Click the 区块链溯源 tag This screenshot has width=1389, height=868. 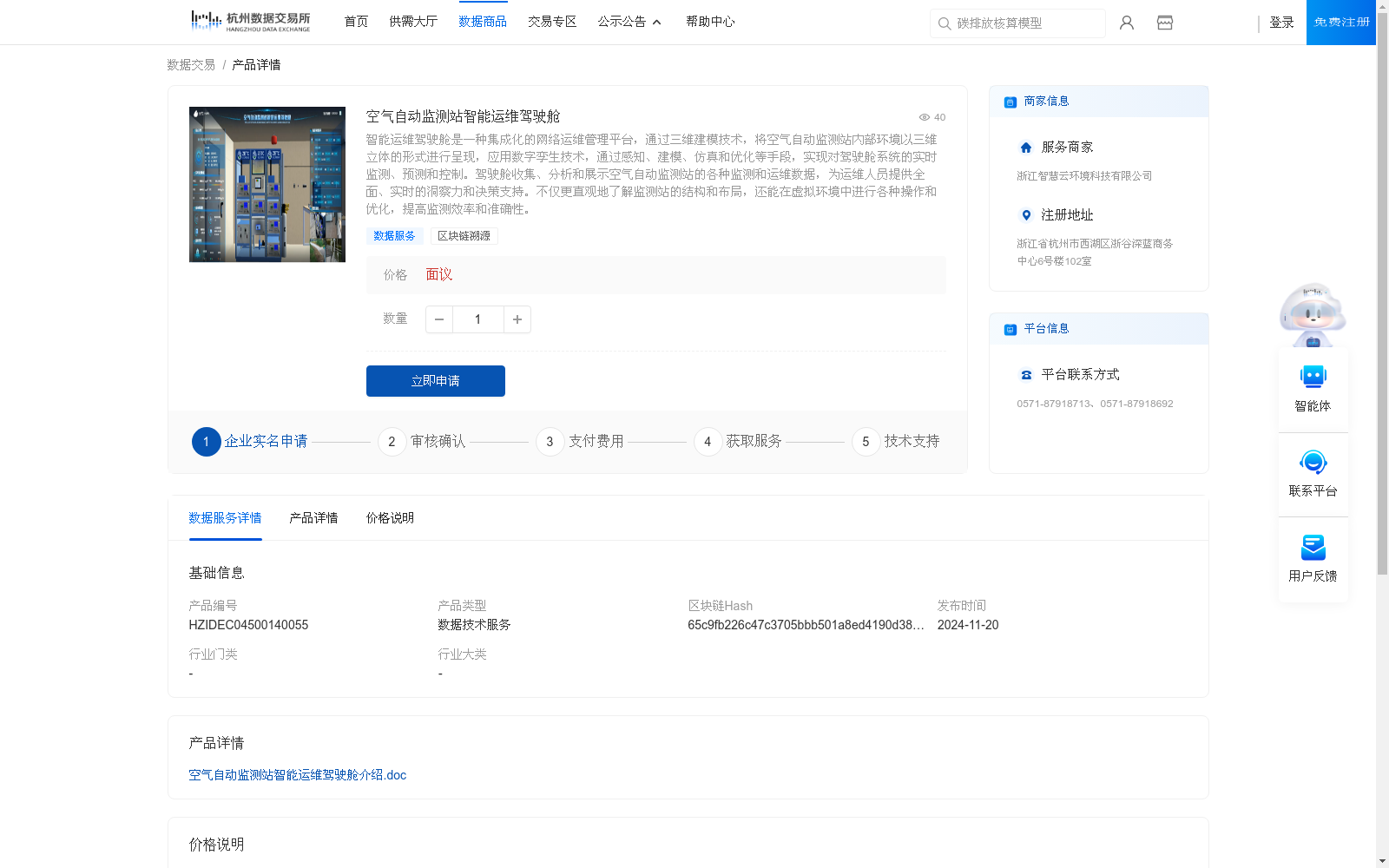point(464,236)
